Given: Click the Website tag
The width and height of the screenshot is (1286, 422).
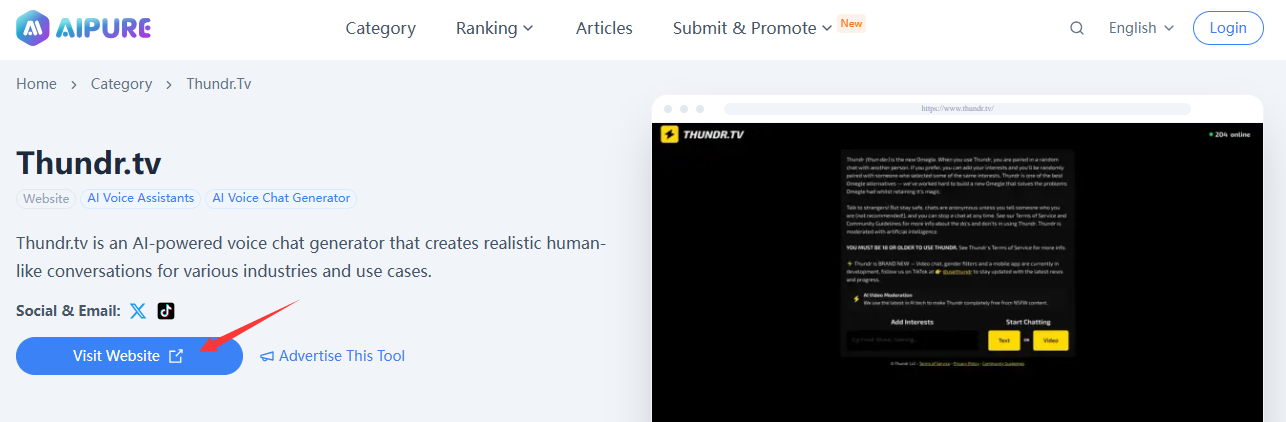Looking at the screenshot, I should tap(46, 198).
